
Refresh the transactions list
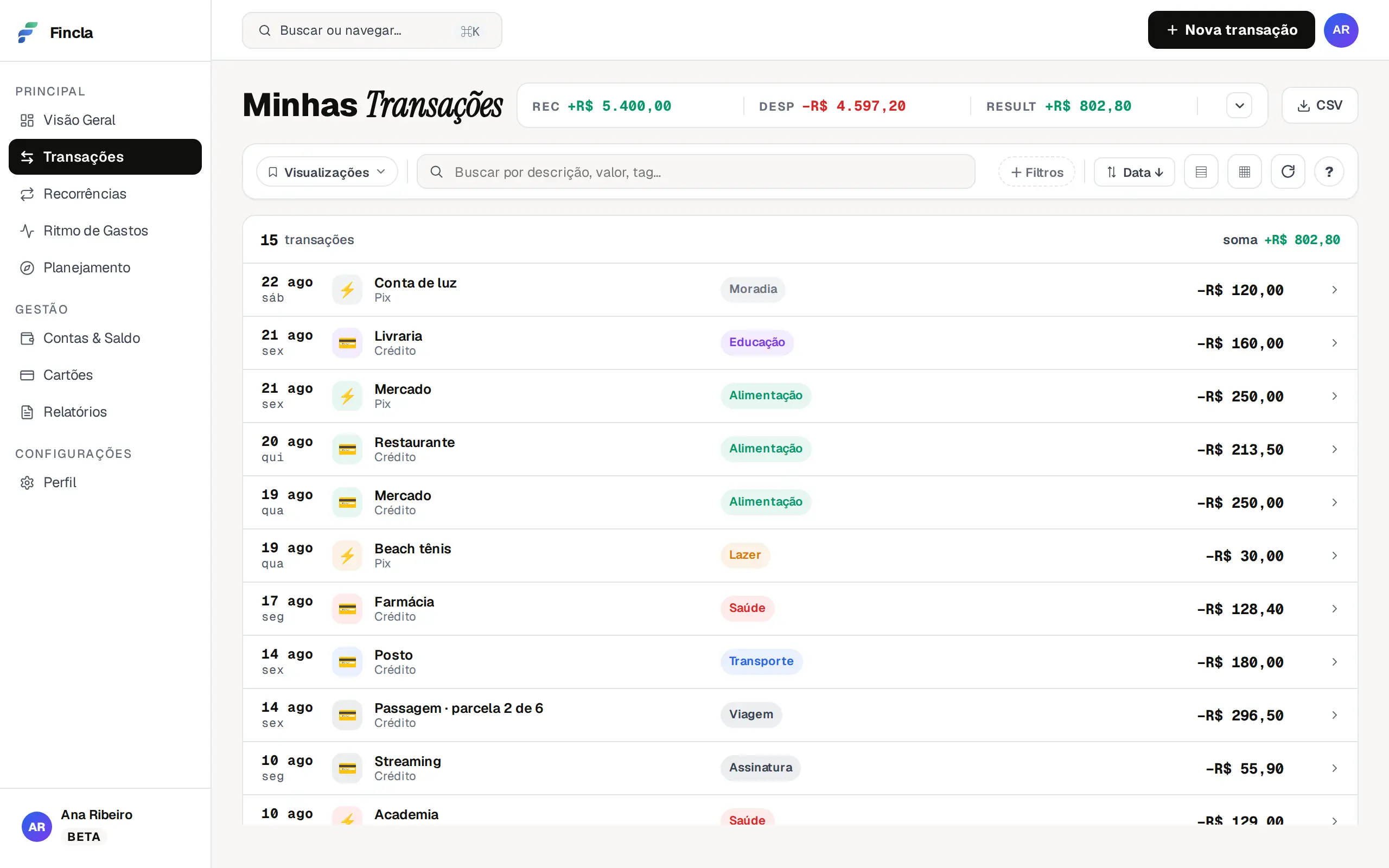tap(1288, 171)
